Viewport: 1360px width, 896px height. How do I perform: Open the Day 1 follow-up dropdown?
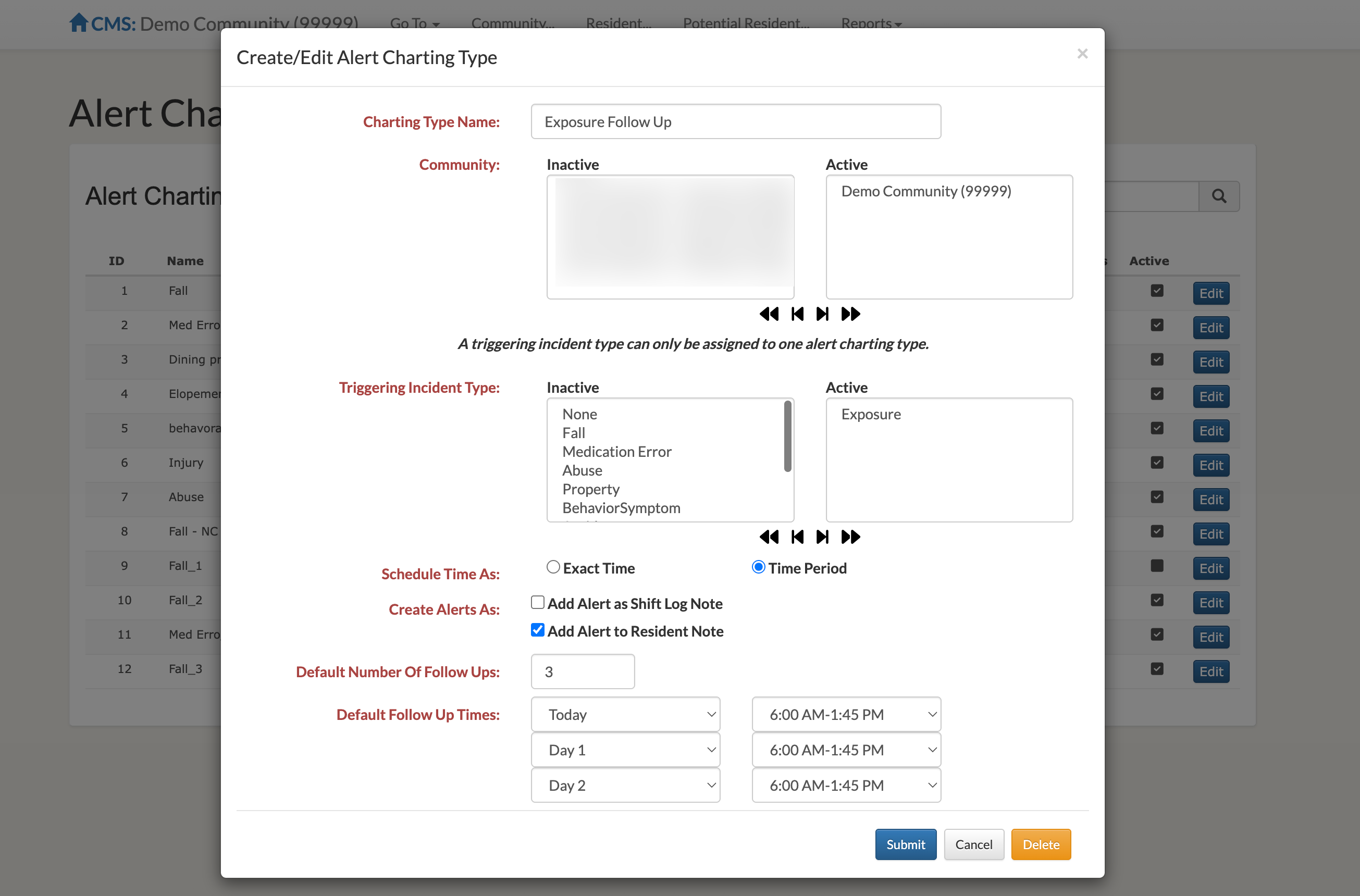(x=625, y=750)
